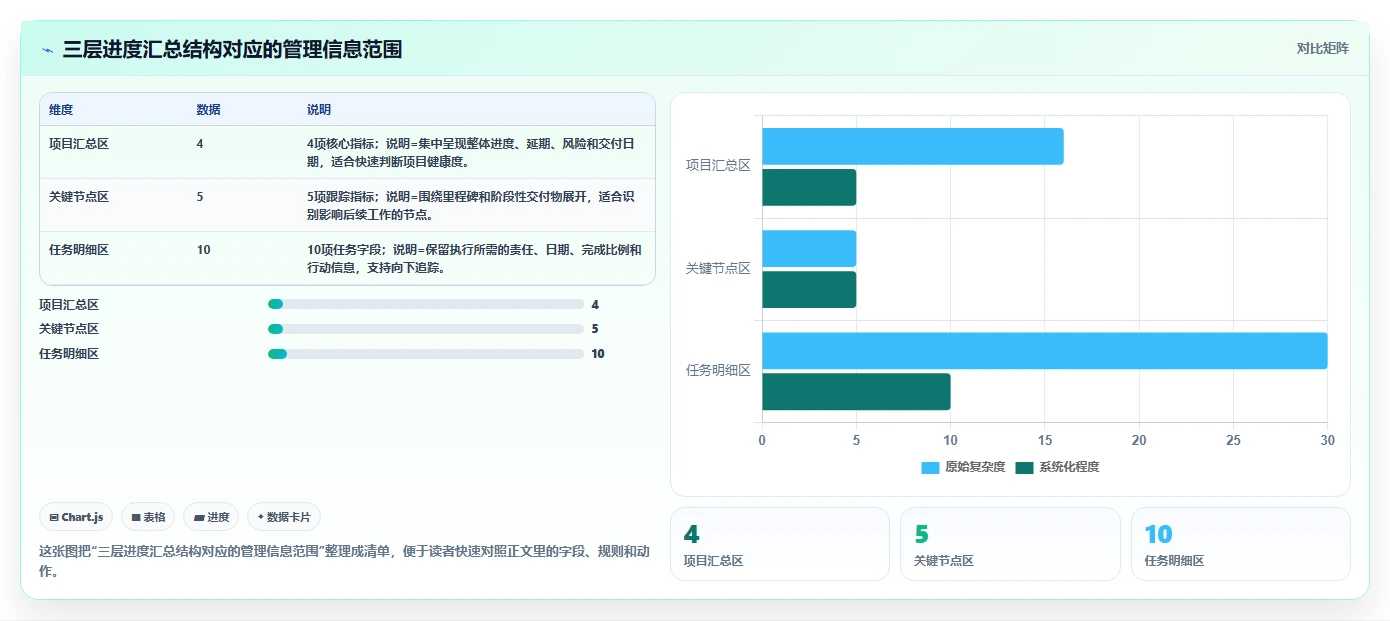Screen dimensions: 1390x621
Task: Click the 任务明细区 progress bar
Action: click(x=426, y=354)
